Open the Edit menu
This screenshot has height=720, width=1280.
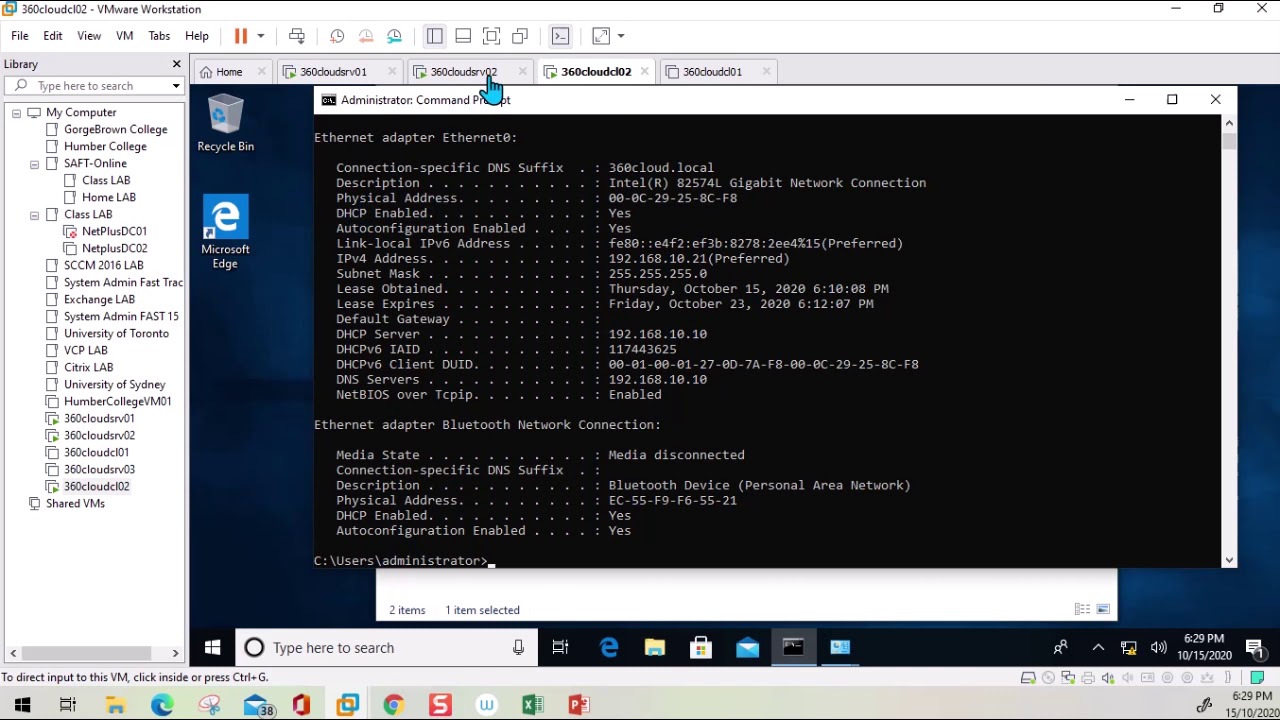(x=53, y=36)
